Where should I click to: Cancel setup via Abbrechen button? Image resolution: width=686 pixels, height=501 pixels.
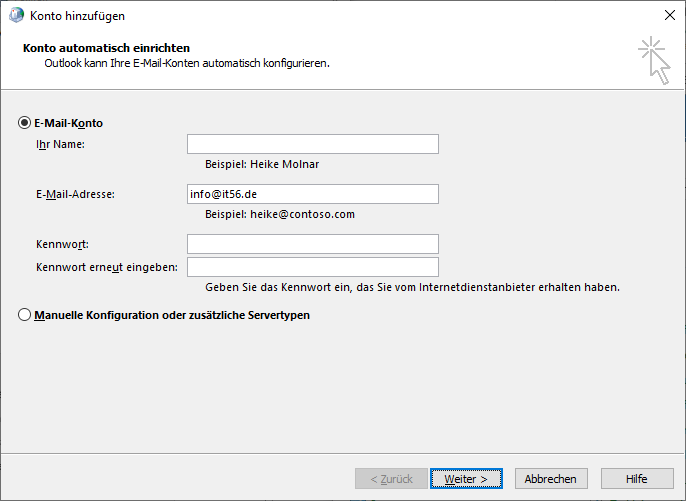pos(551,479)
